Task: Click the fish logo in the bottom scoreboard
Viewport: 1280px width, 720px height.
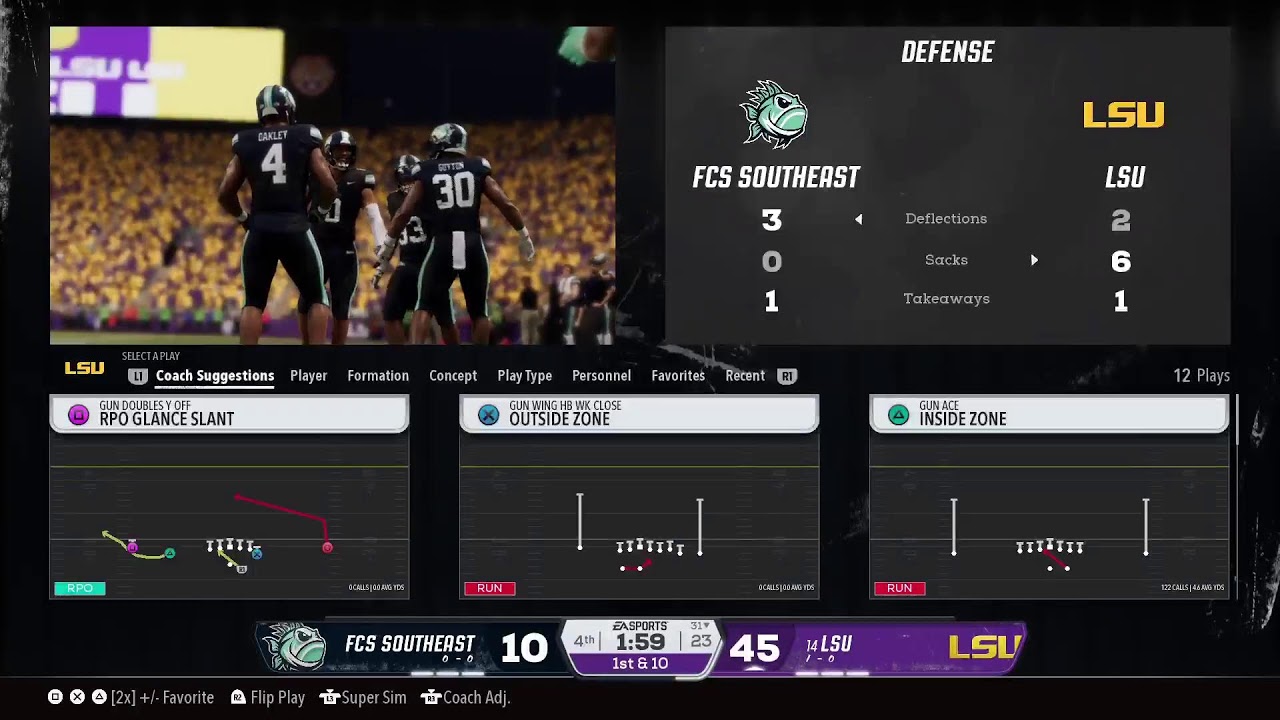Action: [x=293, y=647]
